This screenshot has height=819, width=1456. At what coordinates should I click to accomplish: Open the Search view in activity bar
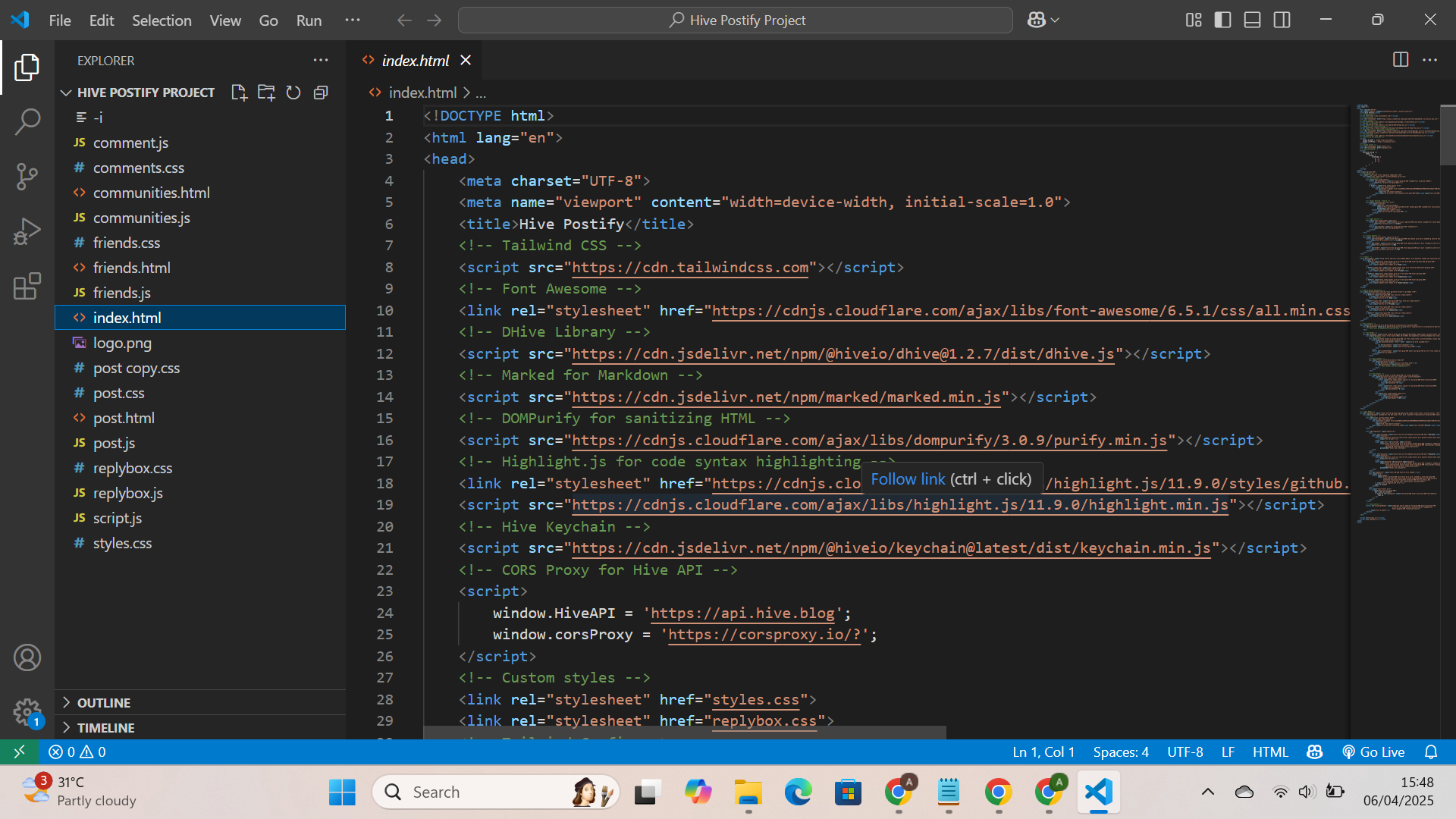[27, 121]
